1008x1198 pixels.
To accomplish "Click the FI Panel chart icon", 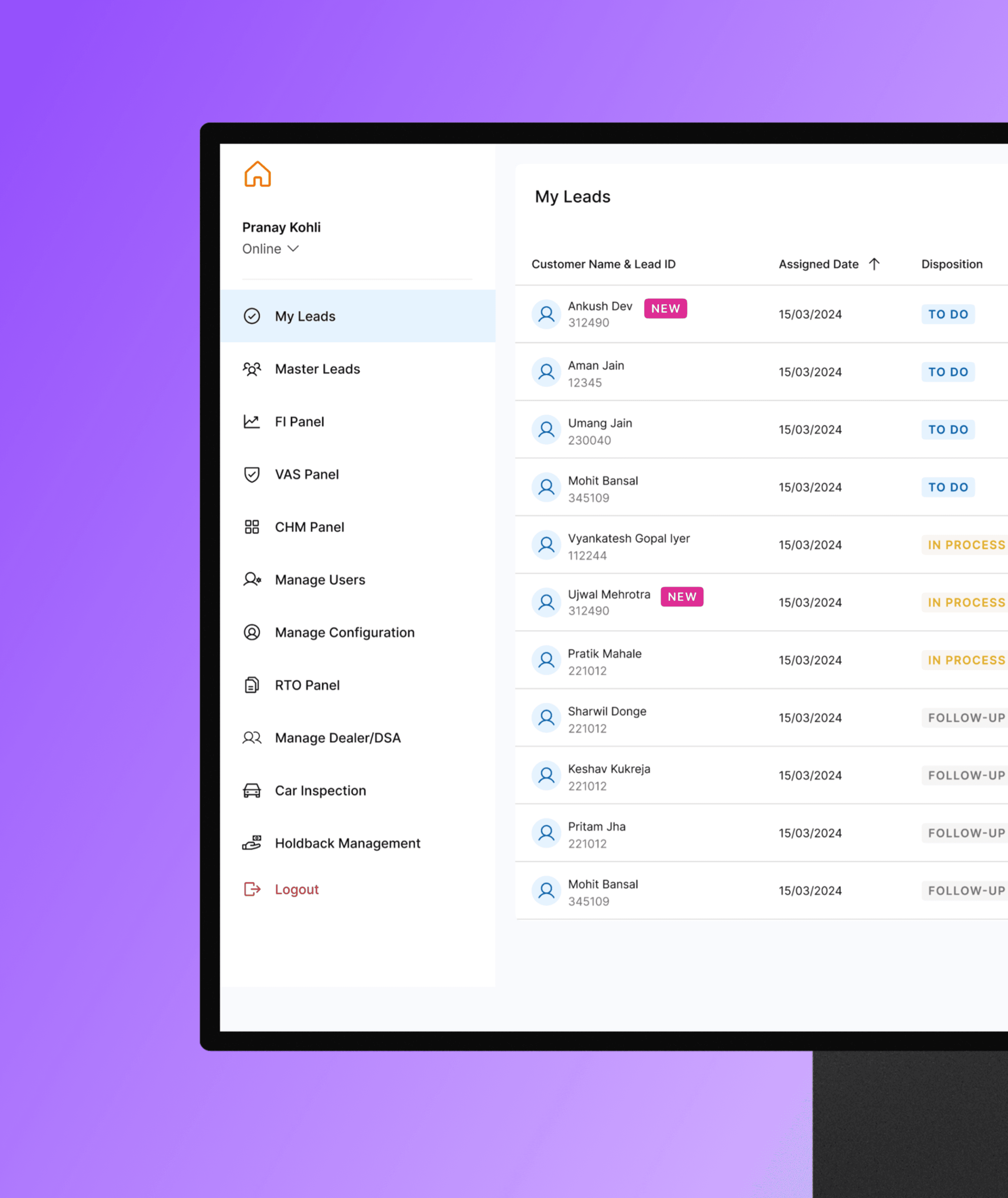I will [x=251, y=422].
